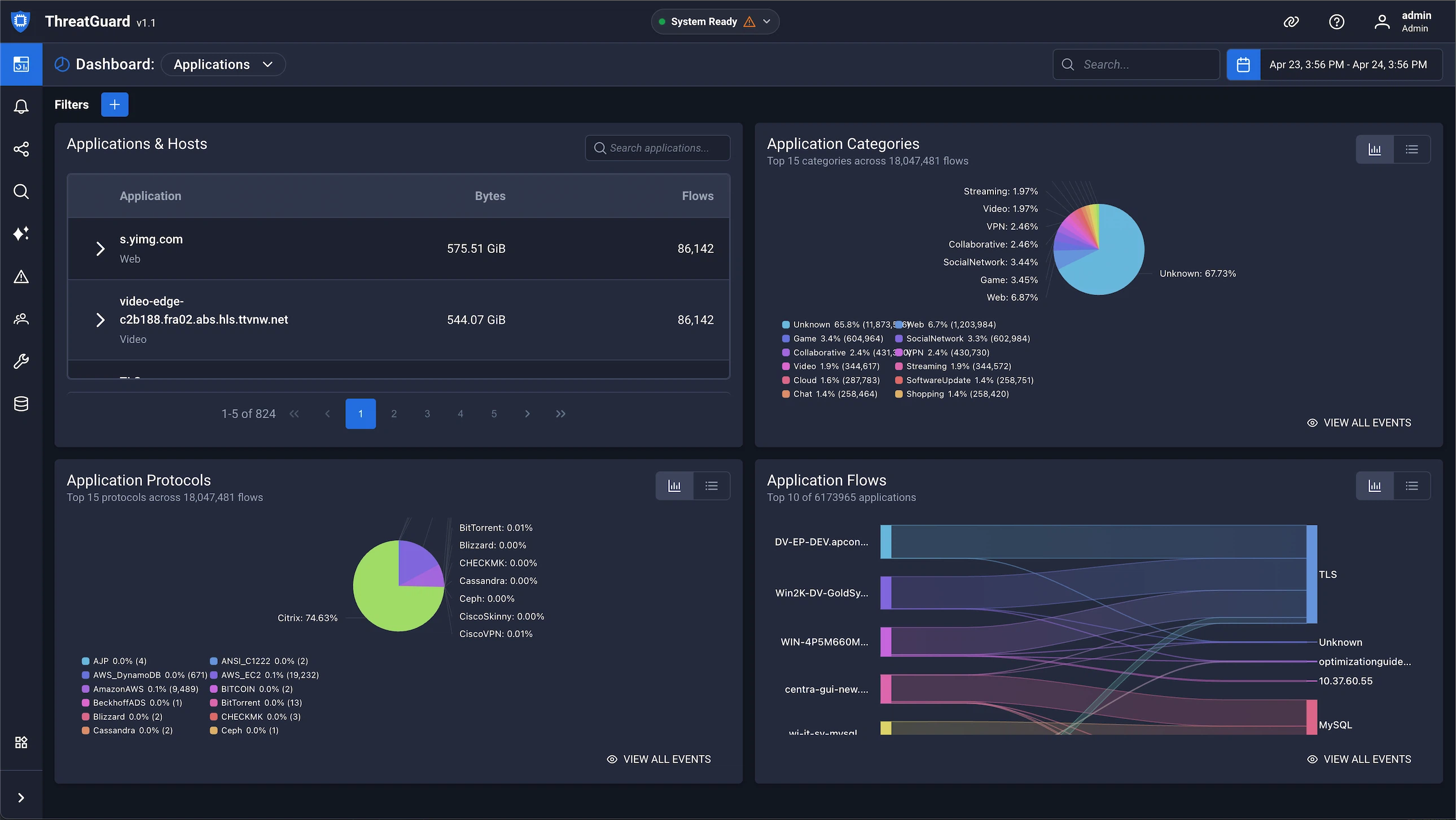Toggle AWS_EC2 legend entry in Protocols
This screenshot has width=1456, height=820.
coord(264,675)
